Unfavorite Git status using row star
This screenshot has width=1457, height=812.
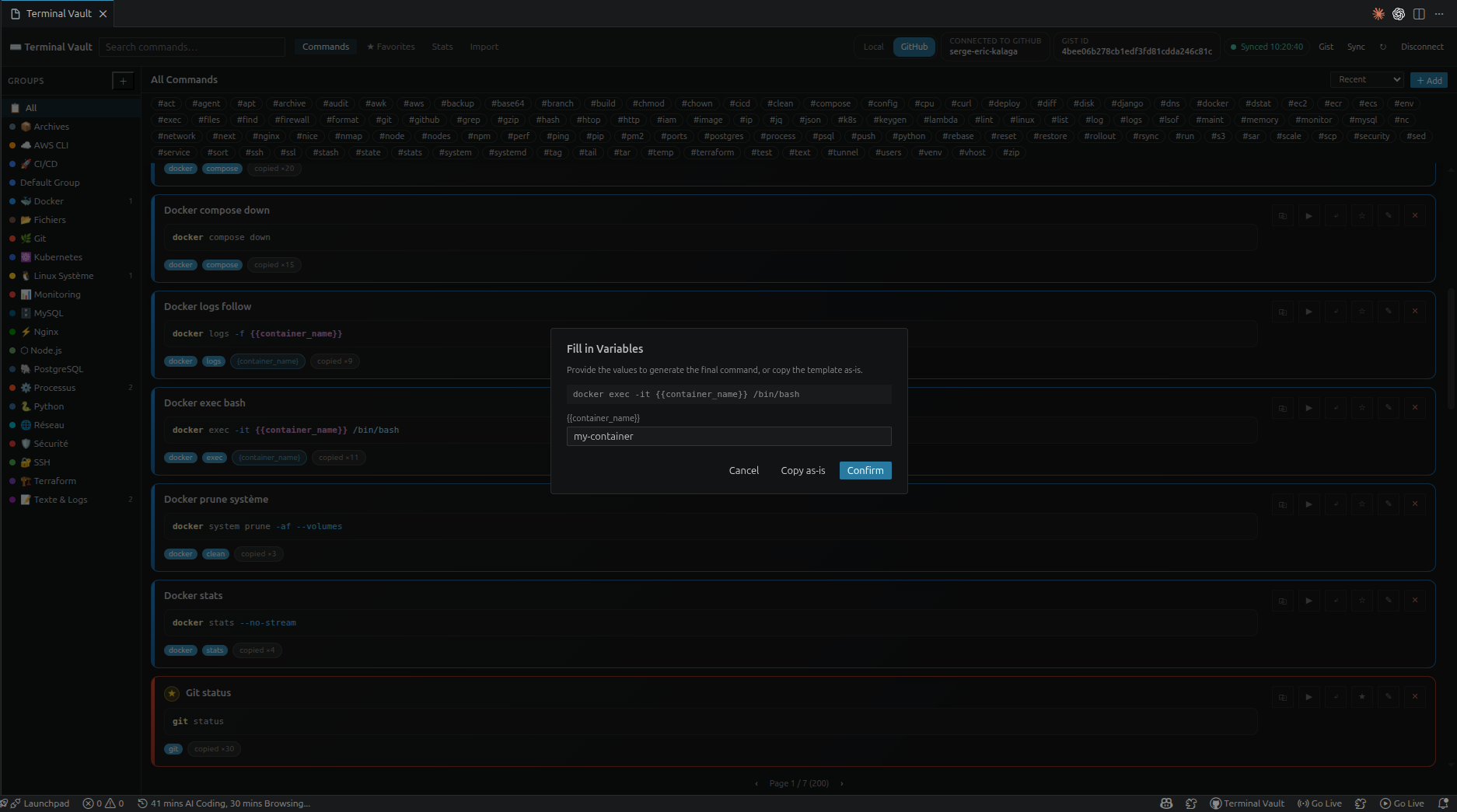click(x=1361, y=697)
